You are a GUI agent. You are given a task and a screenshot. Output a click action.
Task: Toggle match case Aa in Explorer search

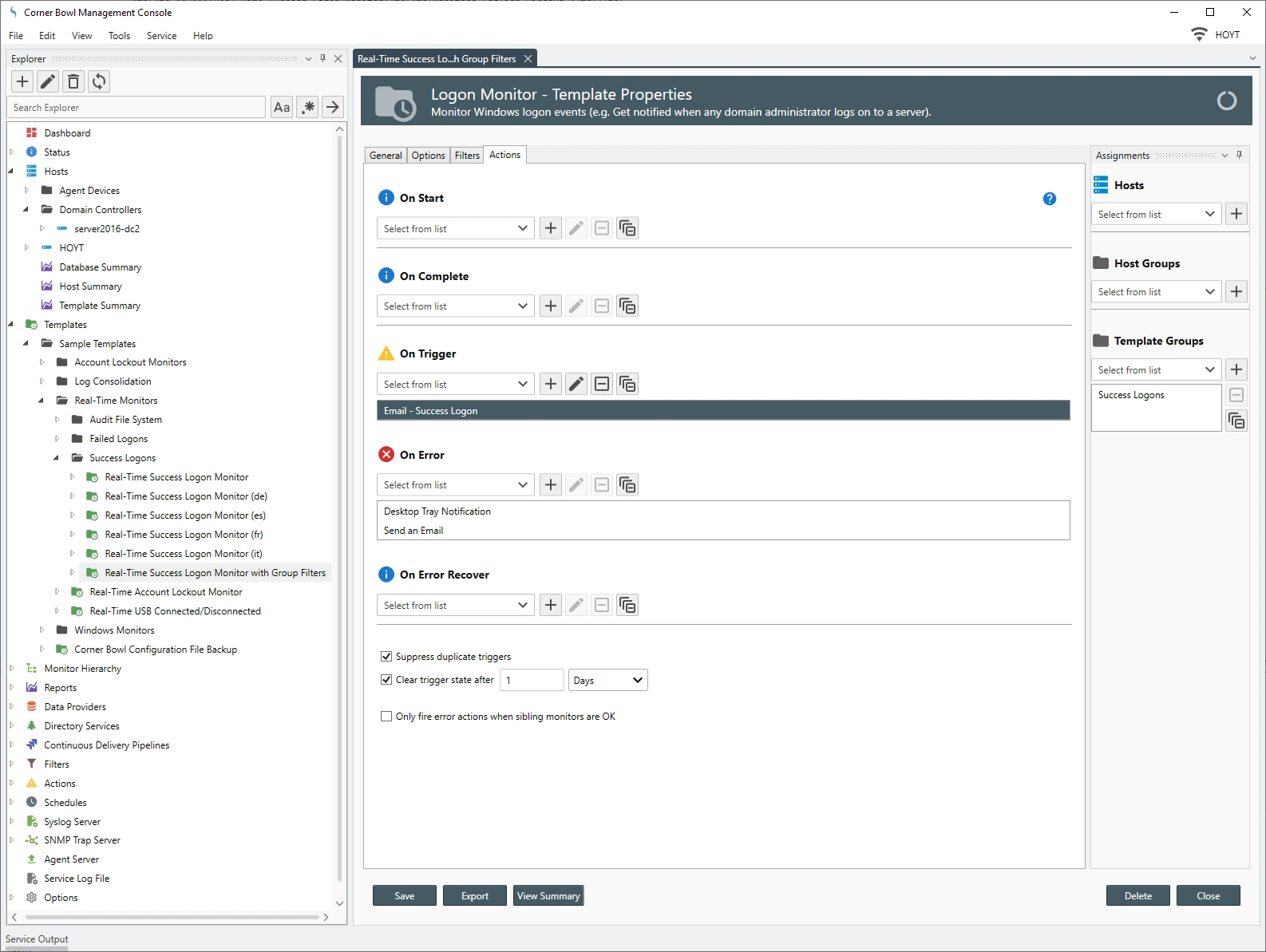pos(282,108)
